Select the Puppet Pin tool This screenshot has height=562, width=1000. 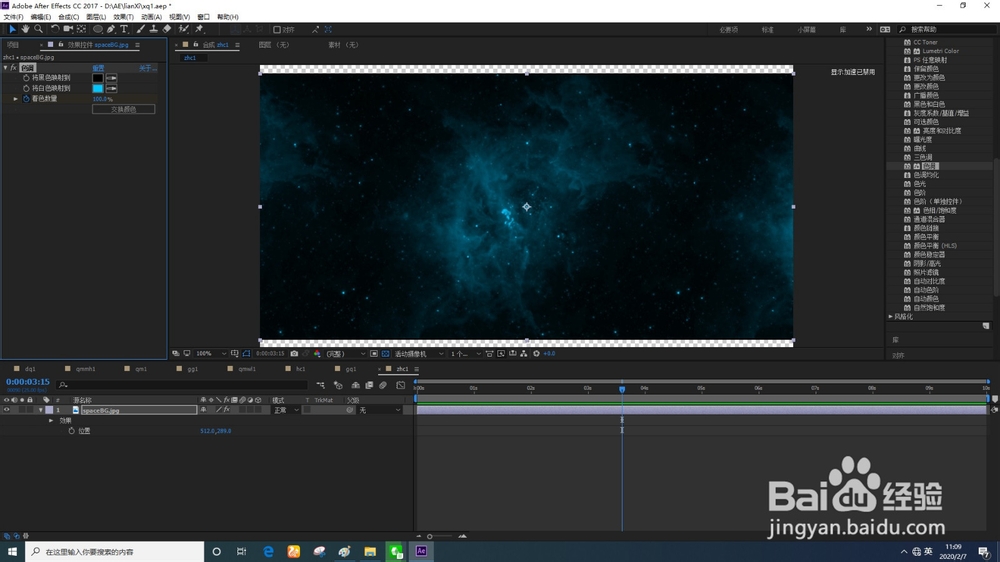click(199, 29)
